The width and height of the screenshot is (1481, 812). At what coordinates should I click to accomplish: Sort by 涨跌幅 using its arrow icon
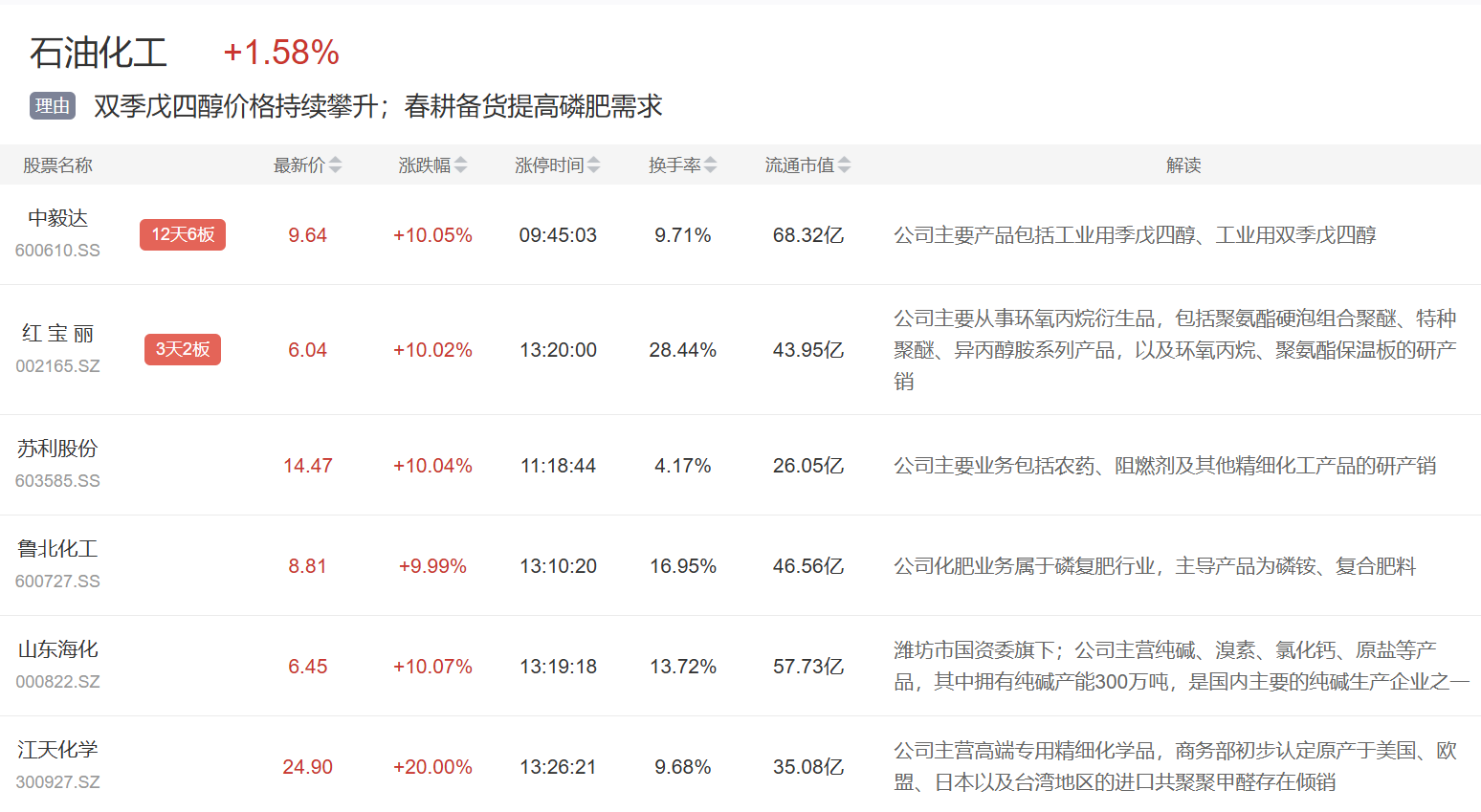(460, 165)
